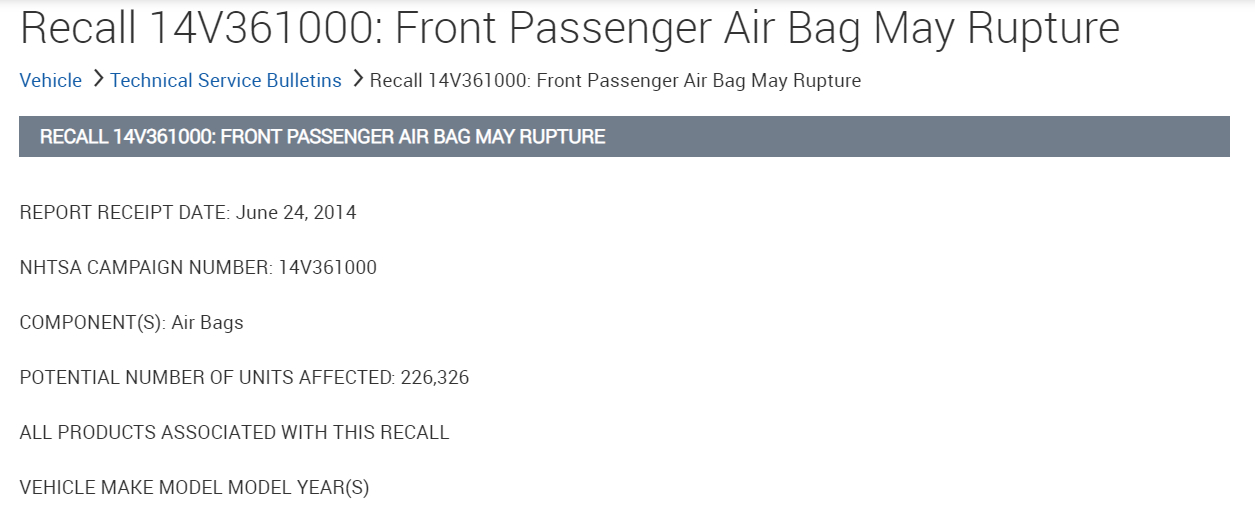Click the date June 24, 2014
The image size is (1255, 515).
pos(296,213)
